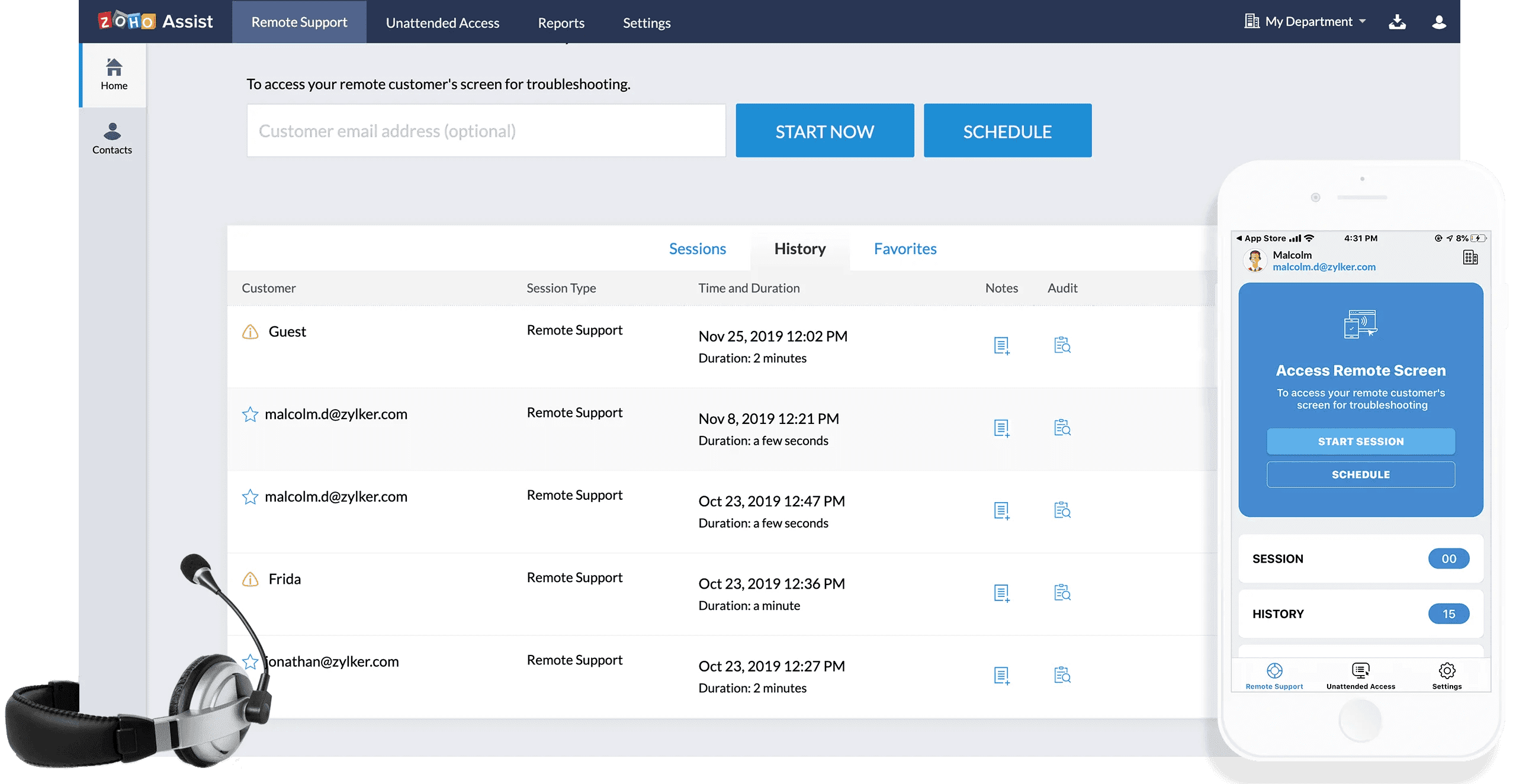Open the Reports menu
Viewport: 1516px width, 784px height.
[561, 23]
